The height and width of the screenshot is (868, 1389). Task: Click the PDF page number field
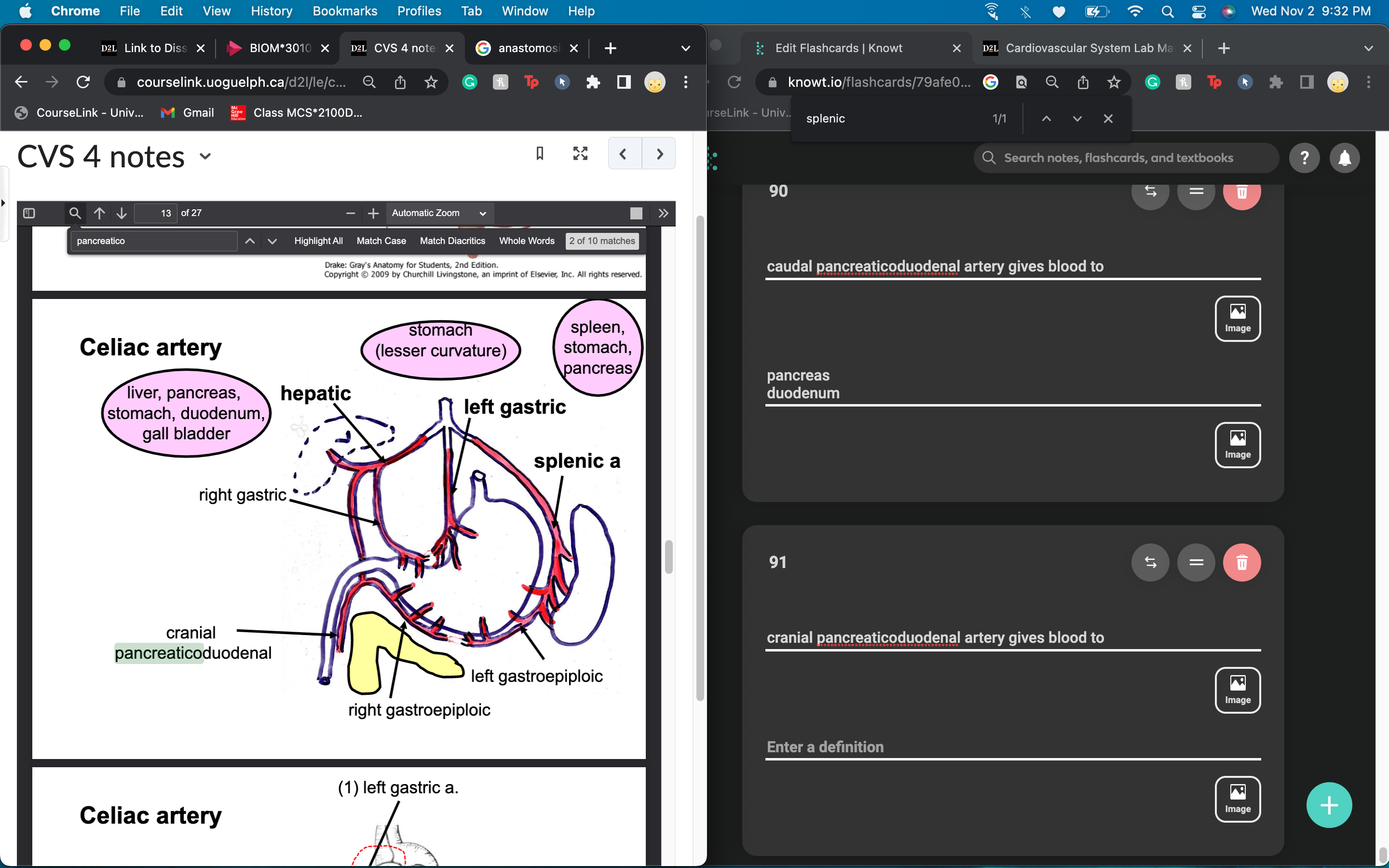pyautogui.click(x=155, y=213)
